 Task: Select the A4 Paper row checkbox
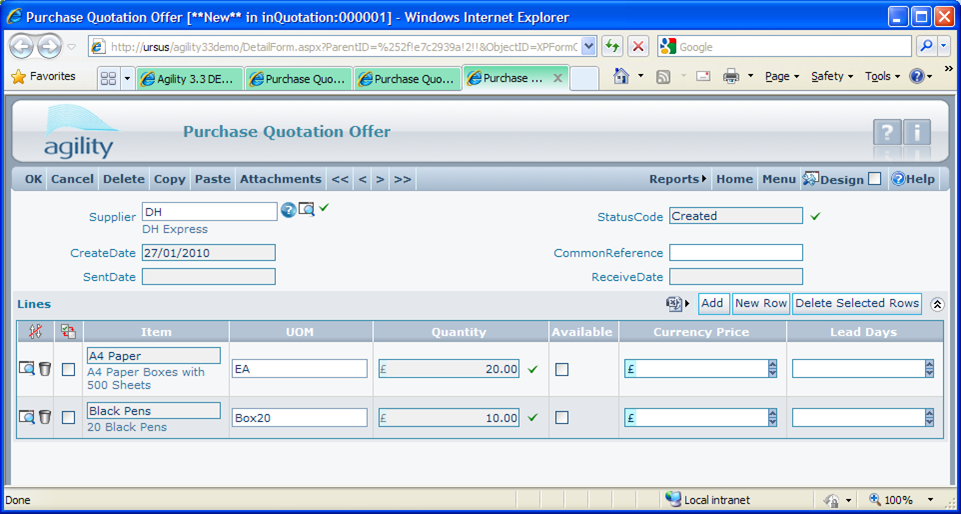tap(68, 369)
